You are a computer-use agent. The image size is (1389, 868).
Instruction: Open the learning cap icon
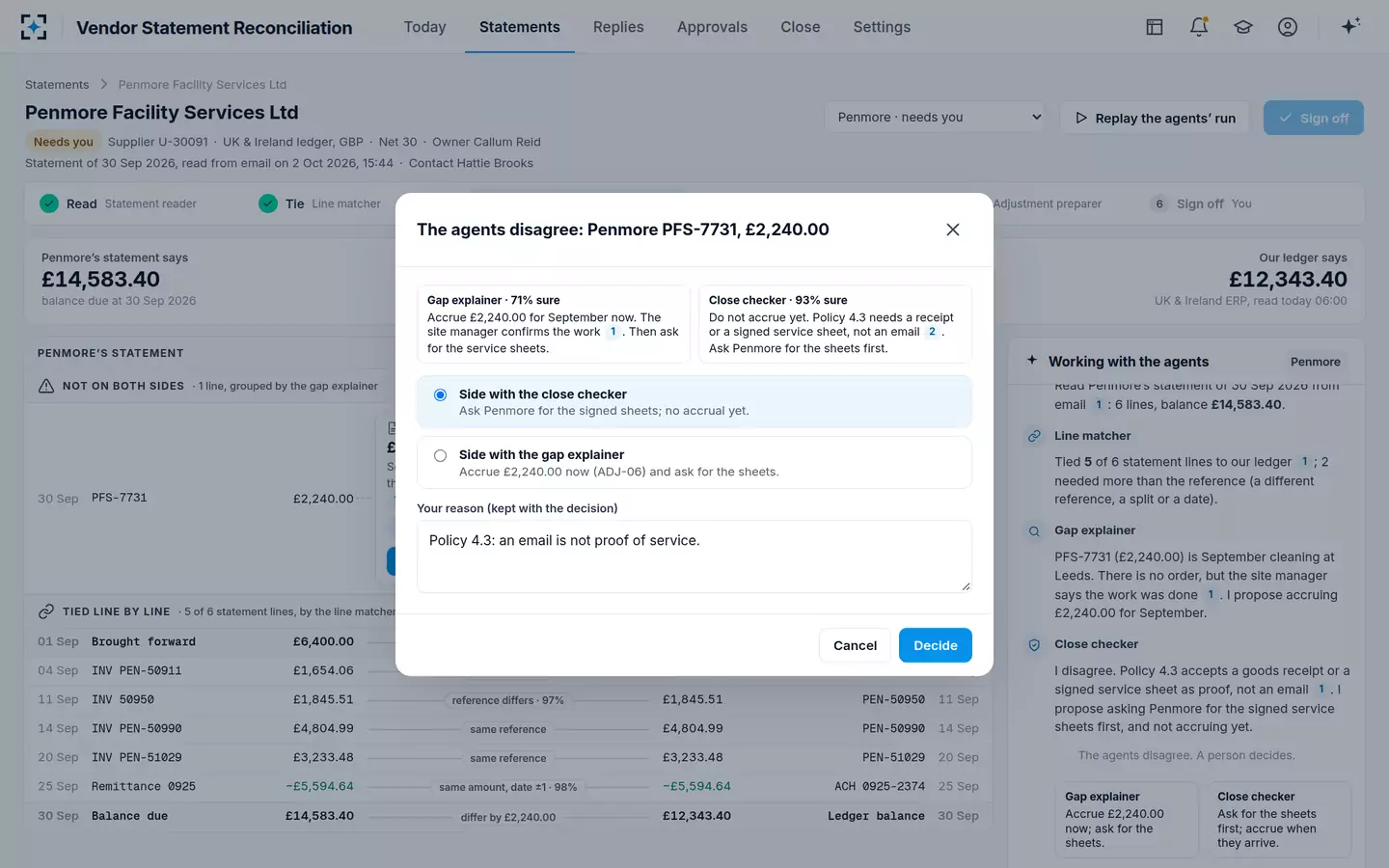pos(1243,27)
